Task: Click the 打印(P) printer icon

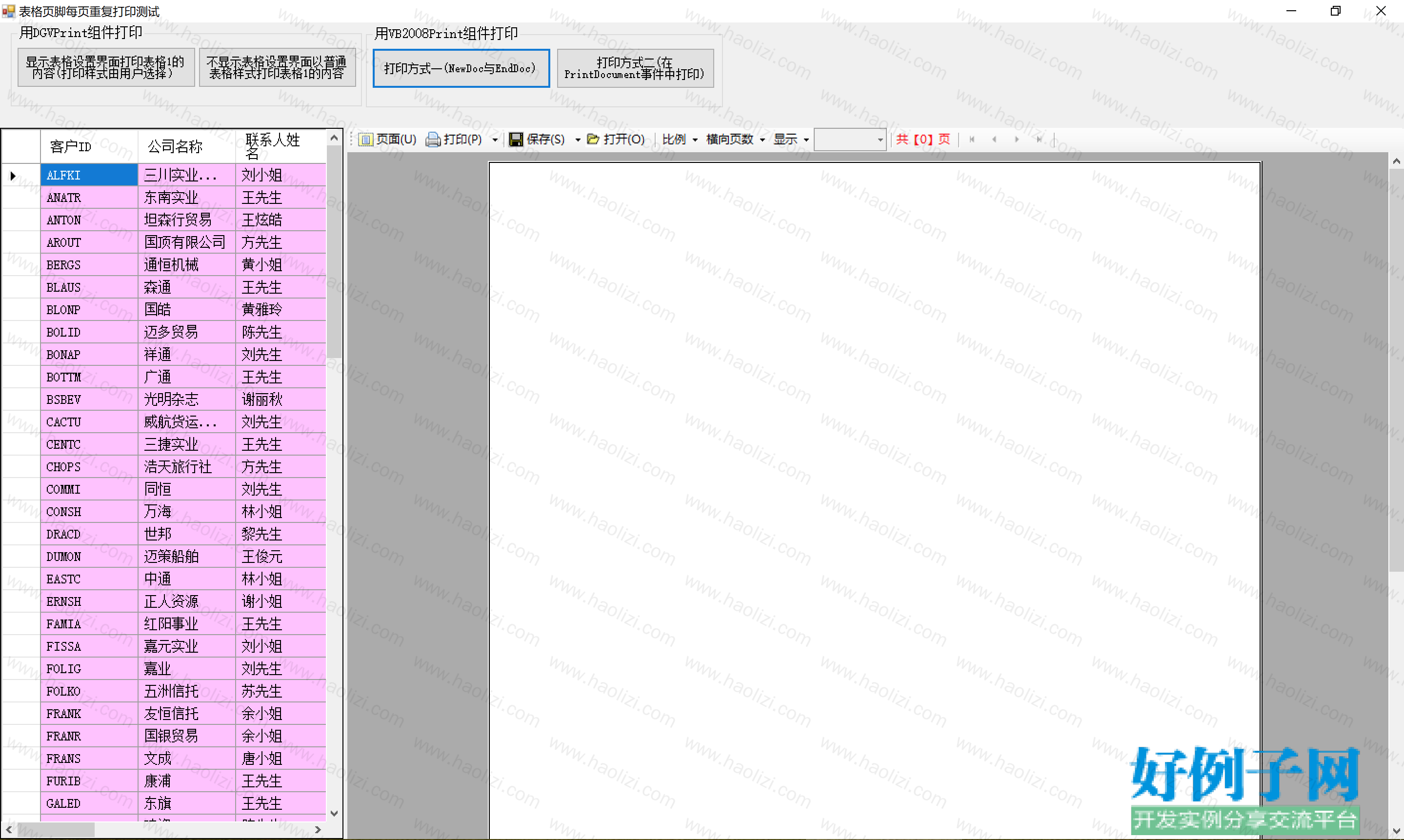Action: [433, 139]
